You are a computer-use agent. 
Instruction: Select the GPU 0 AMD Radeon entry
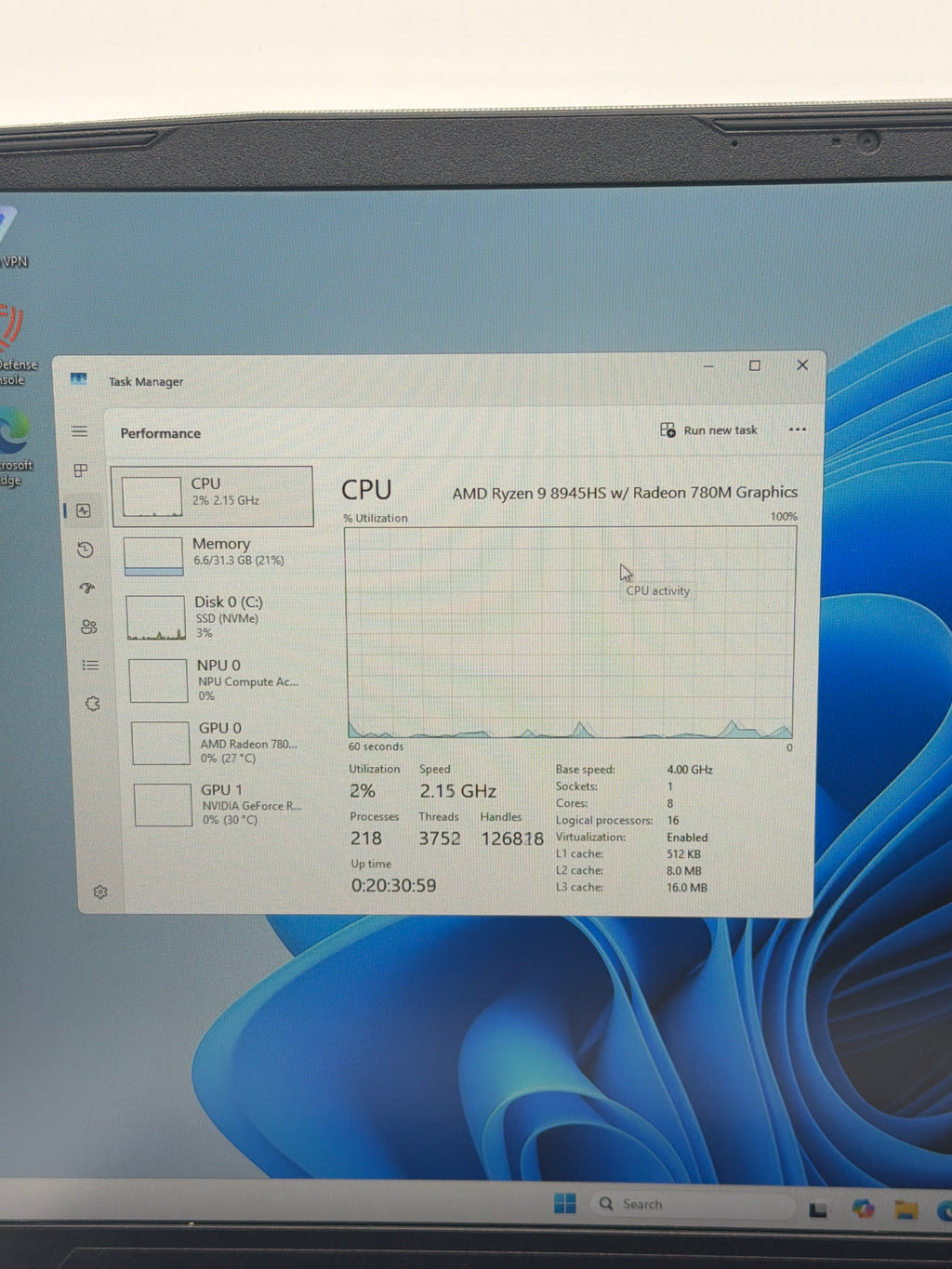(x=223, y=742)
